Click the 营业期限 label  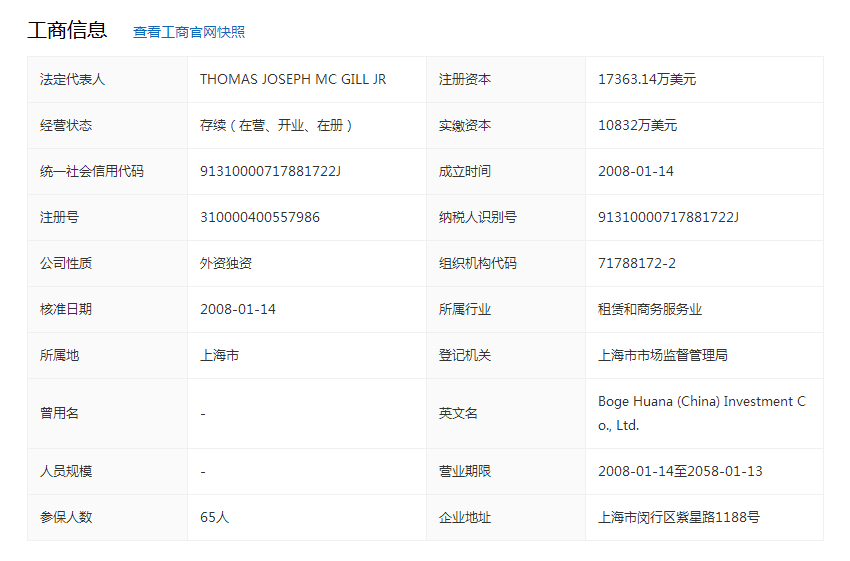[x=465, y=472]
